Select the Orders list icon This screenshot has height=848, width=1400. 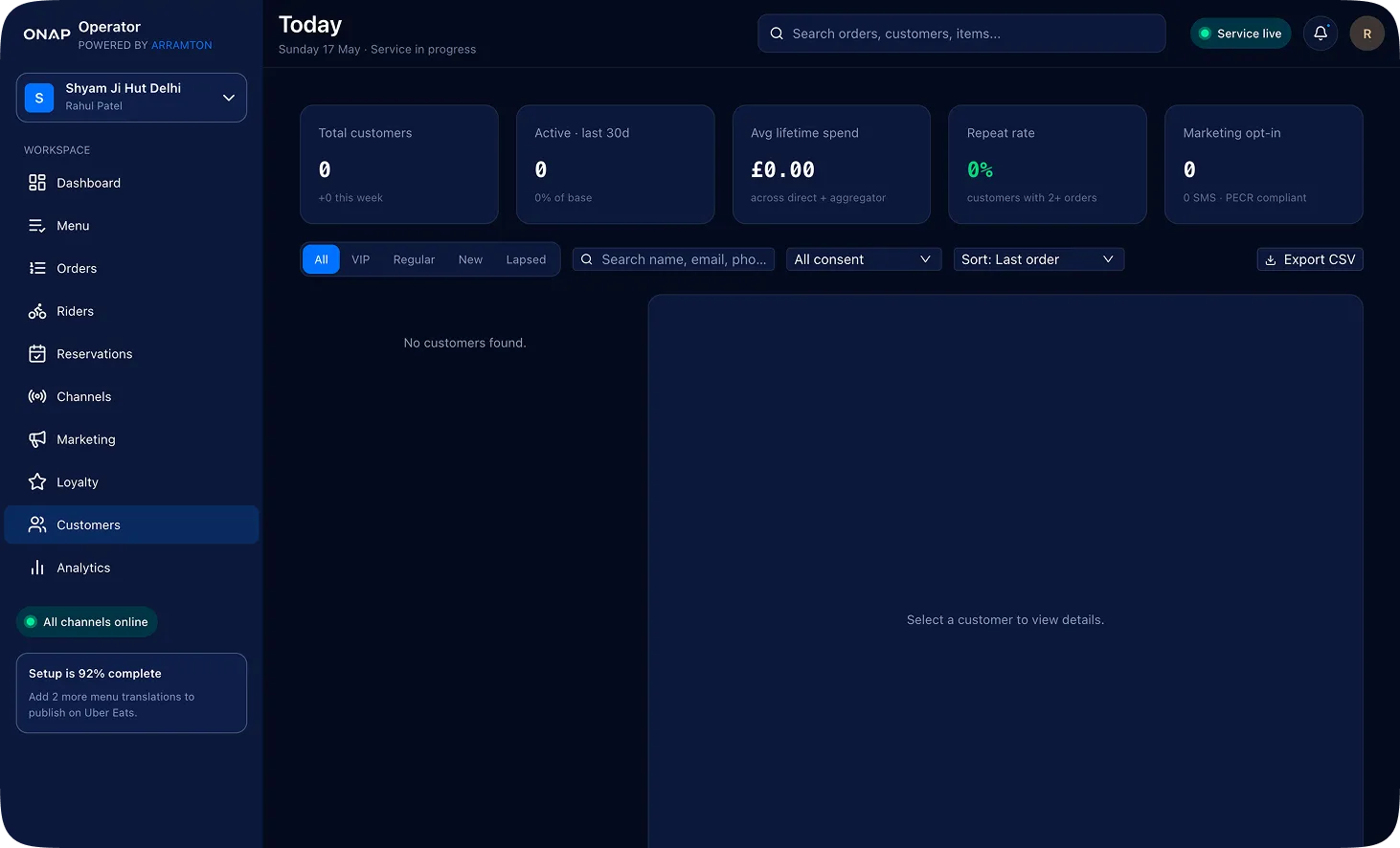37,268
